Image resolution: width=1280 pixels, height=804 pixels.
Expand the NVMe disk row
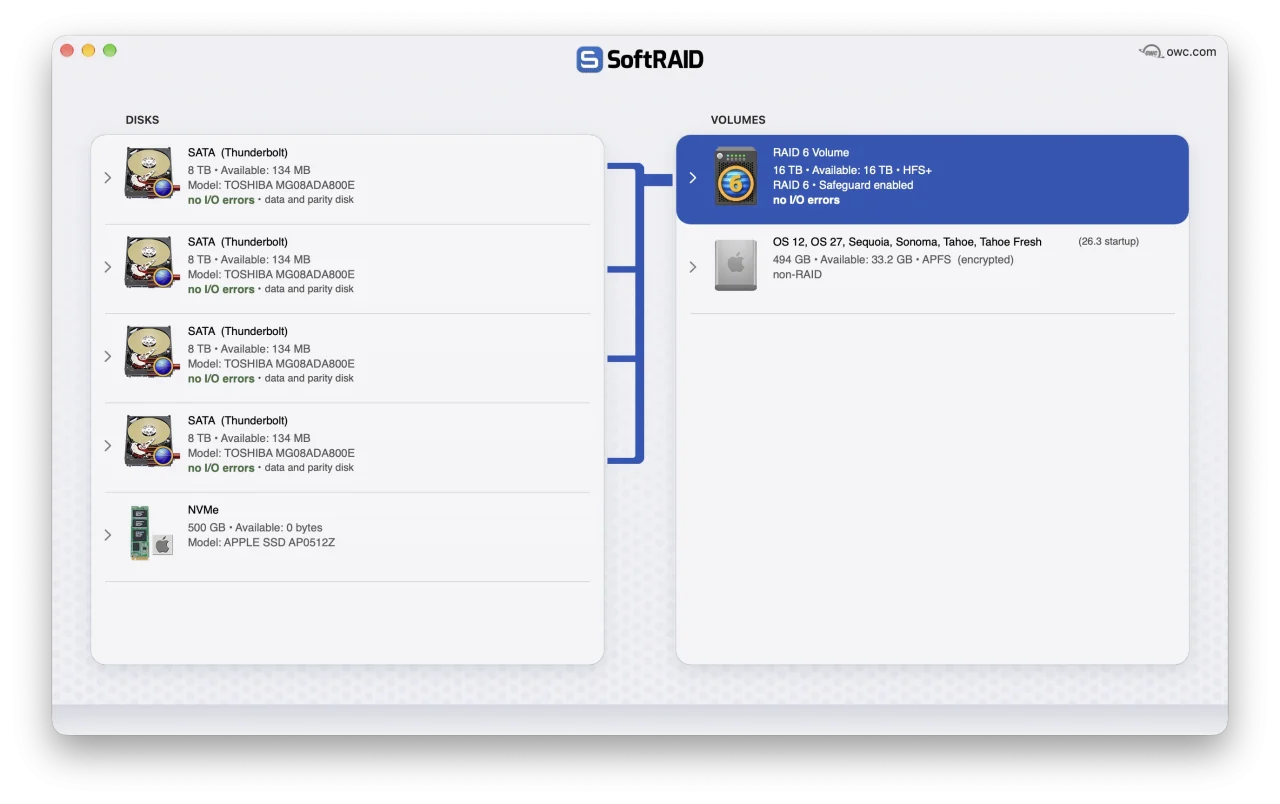click(x=108, y=535)
